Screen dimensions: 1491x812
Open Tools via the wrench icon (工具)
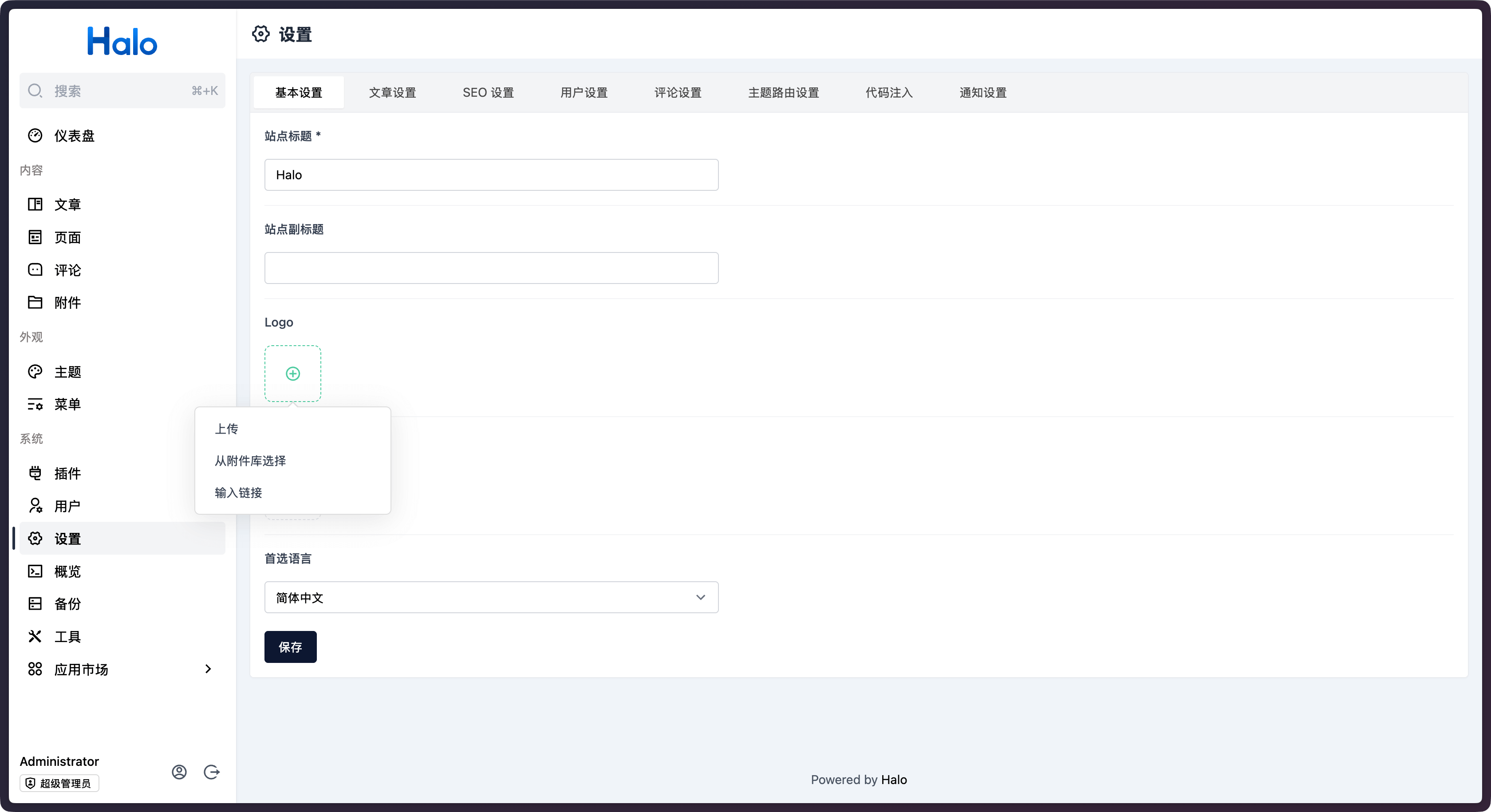[x=35, y=637]
